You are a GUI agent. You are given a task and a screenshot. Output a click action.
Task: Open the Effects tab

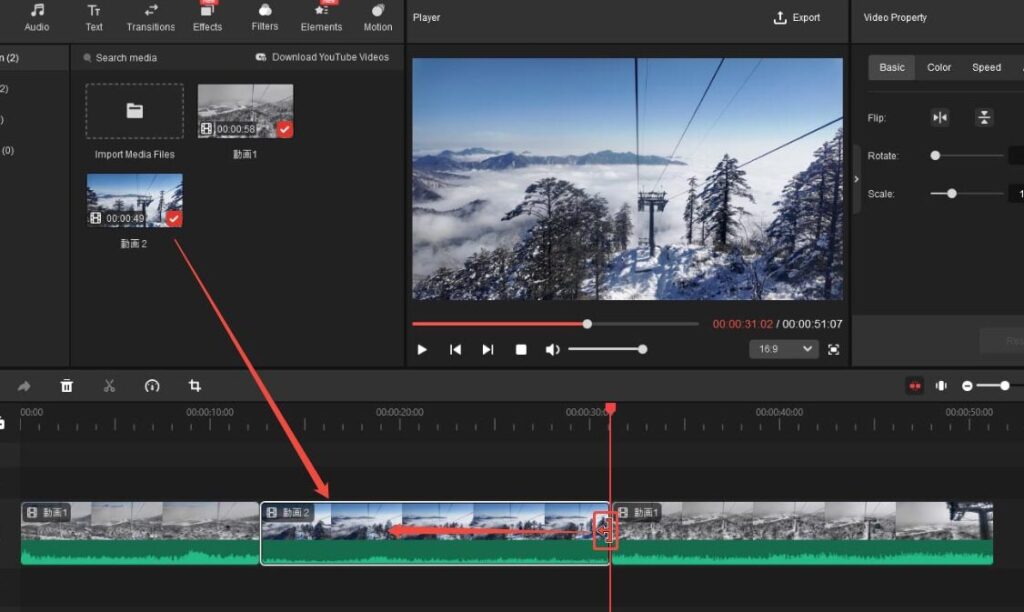click(x=207, y=18)
